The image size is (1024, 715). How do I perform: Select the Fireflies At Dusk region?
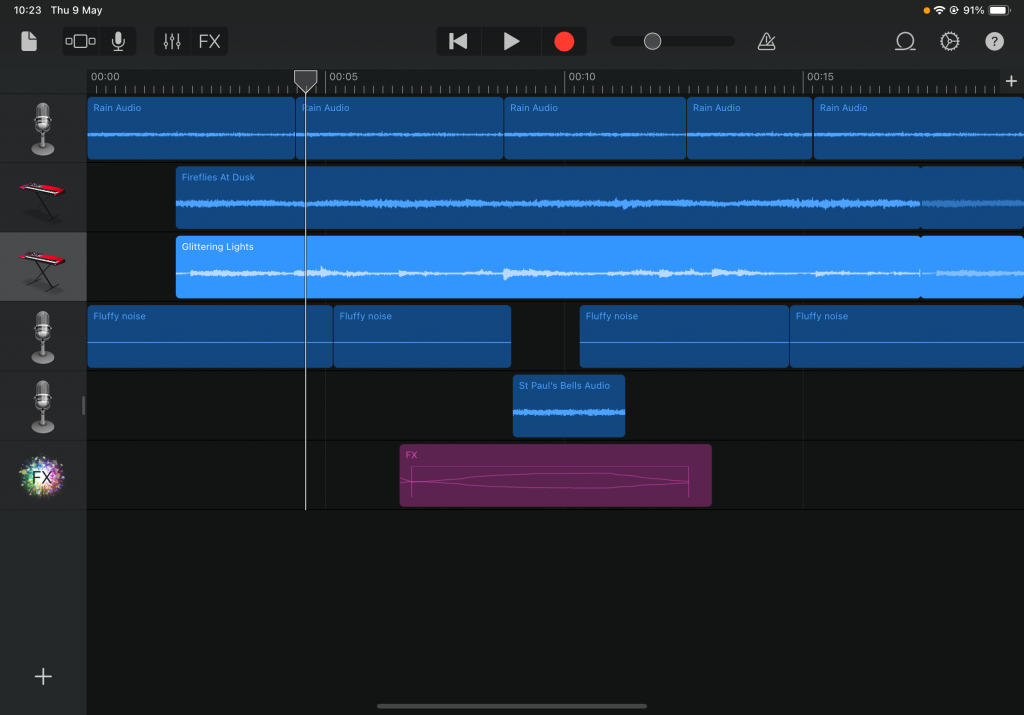(548, 198)
